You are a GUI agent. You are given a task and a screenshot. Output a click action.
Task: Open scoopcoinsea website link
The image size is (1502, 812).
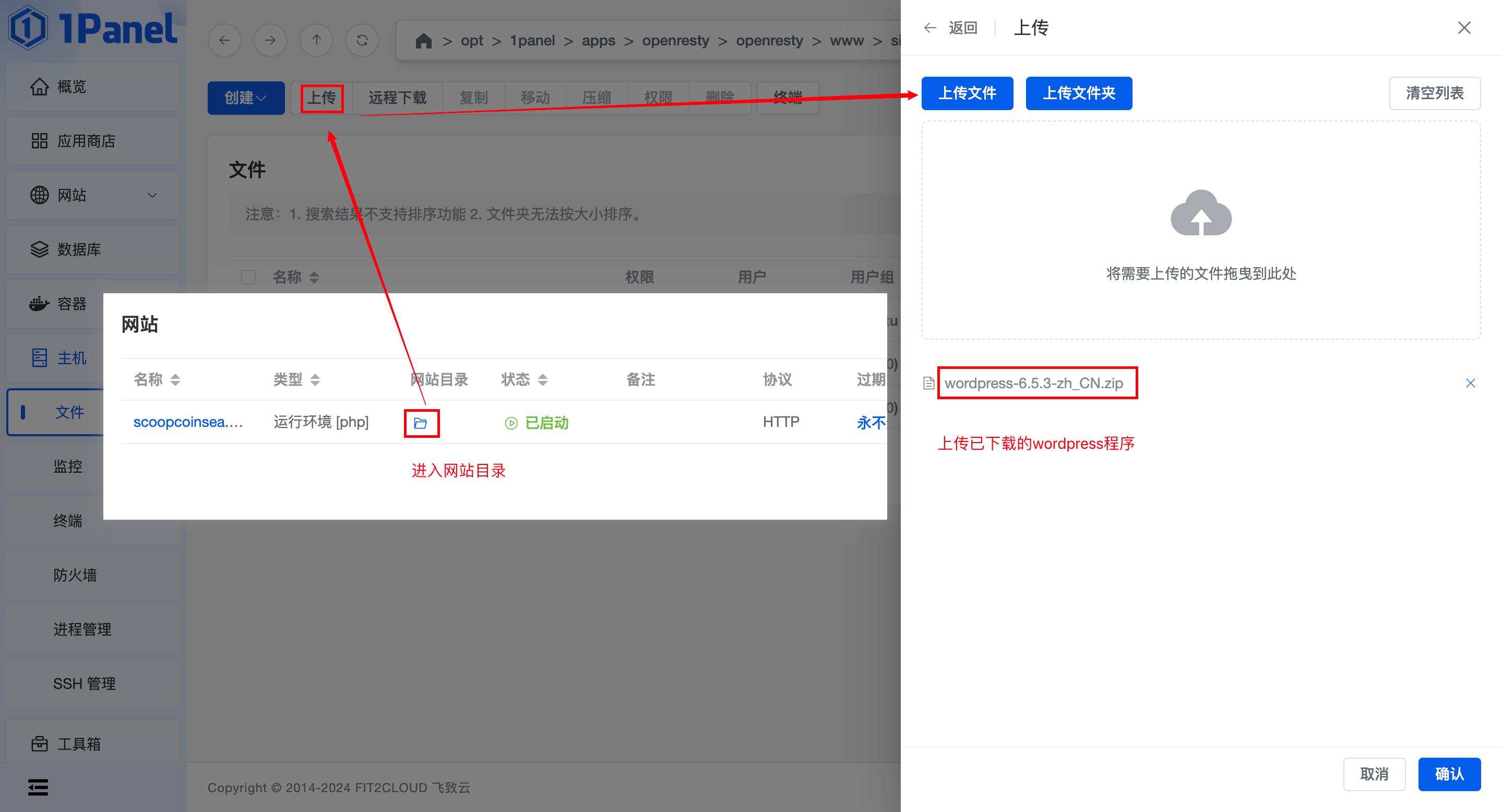coord(188,422)
